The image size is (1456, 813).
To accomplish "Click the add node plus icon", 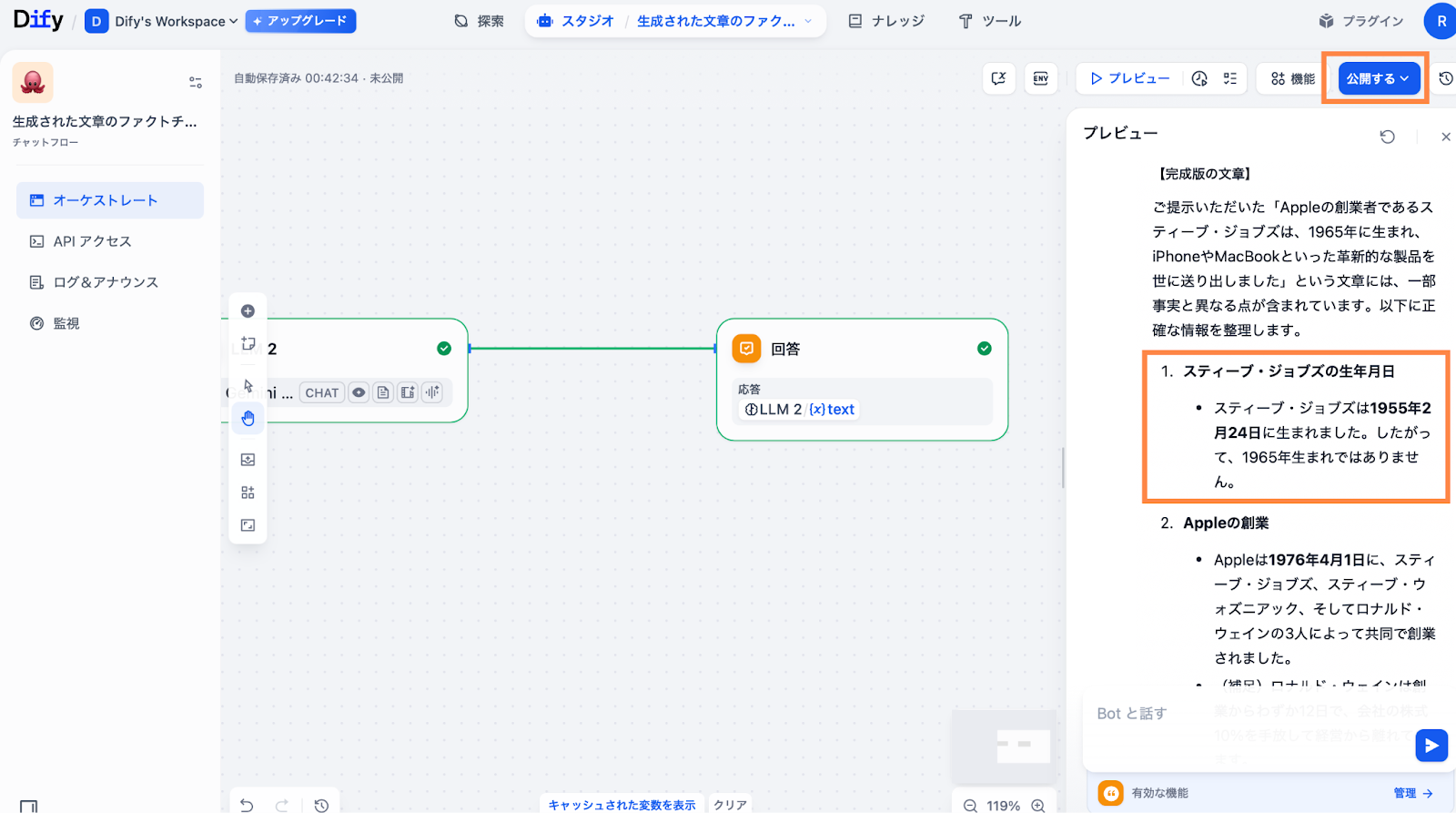I will pos(248,311).
